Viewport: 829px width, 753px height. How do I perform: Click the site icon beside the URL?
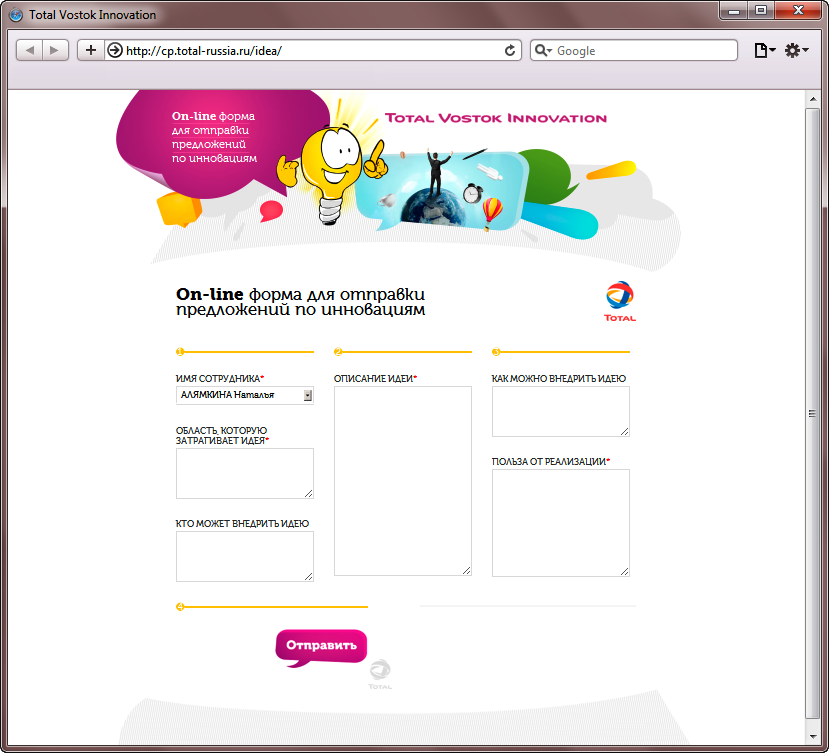[x=115, y=50]
